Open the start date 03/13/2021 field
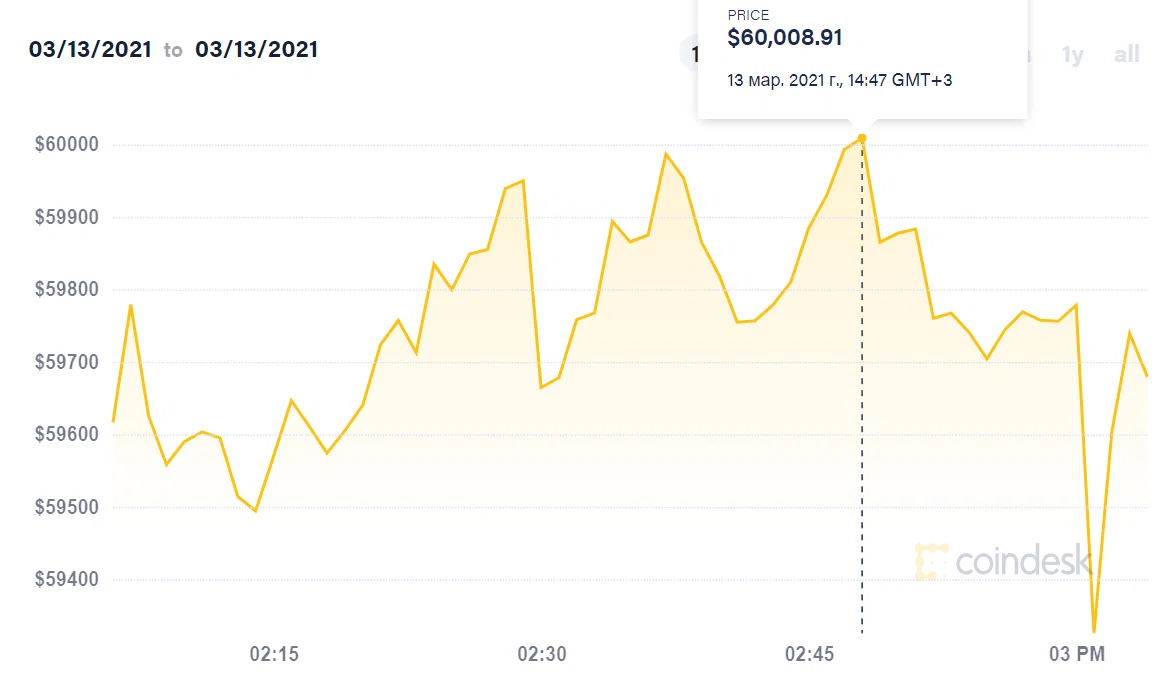The width and height of the screenshot is (1152, 680). (x=90, y=49)
